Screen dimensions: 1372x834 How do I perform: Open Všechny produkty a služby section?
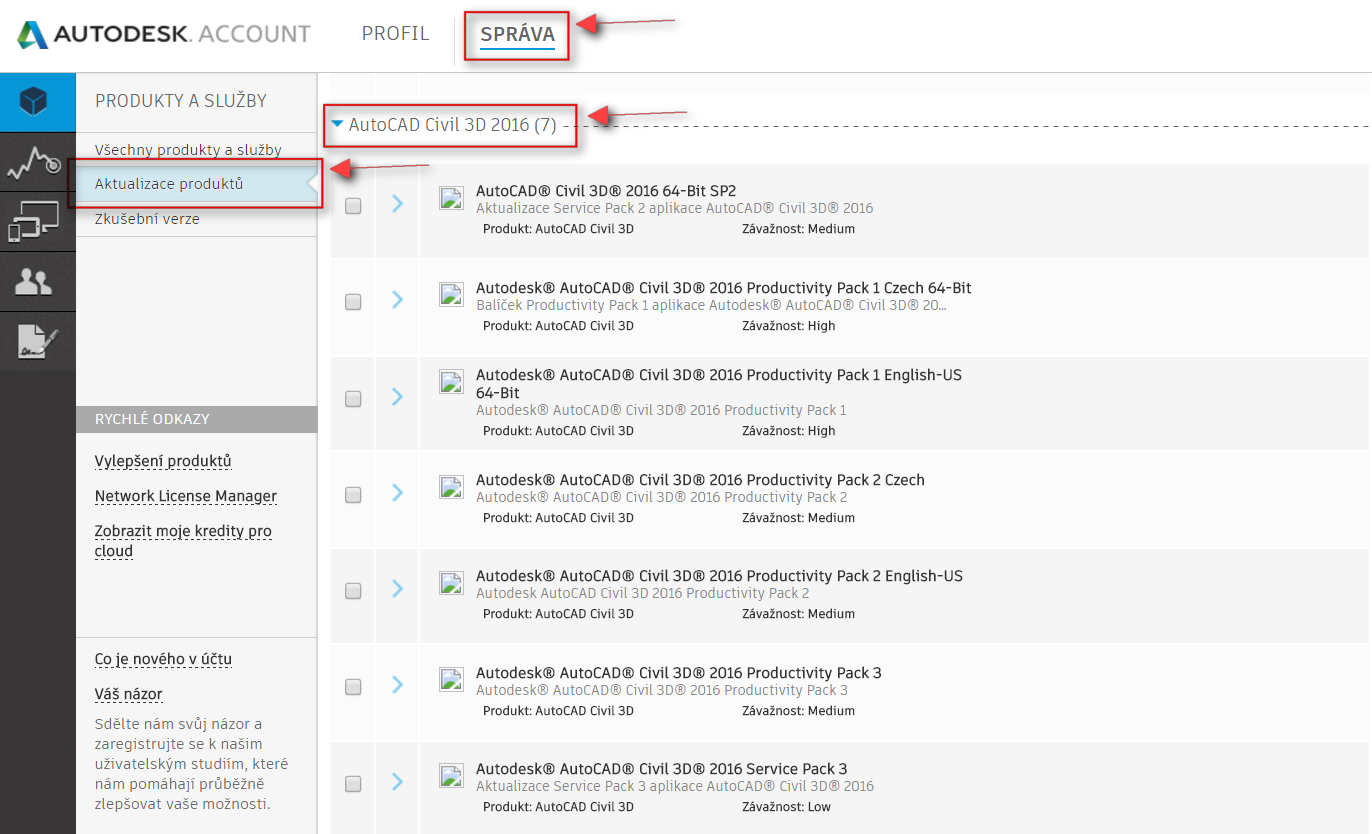tap(188, 150)
